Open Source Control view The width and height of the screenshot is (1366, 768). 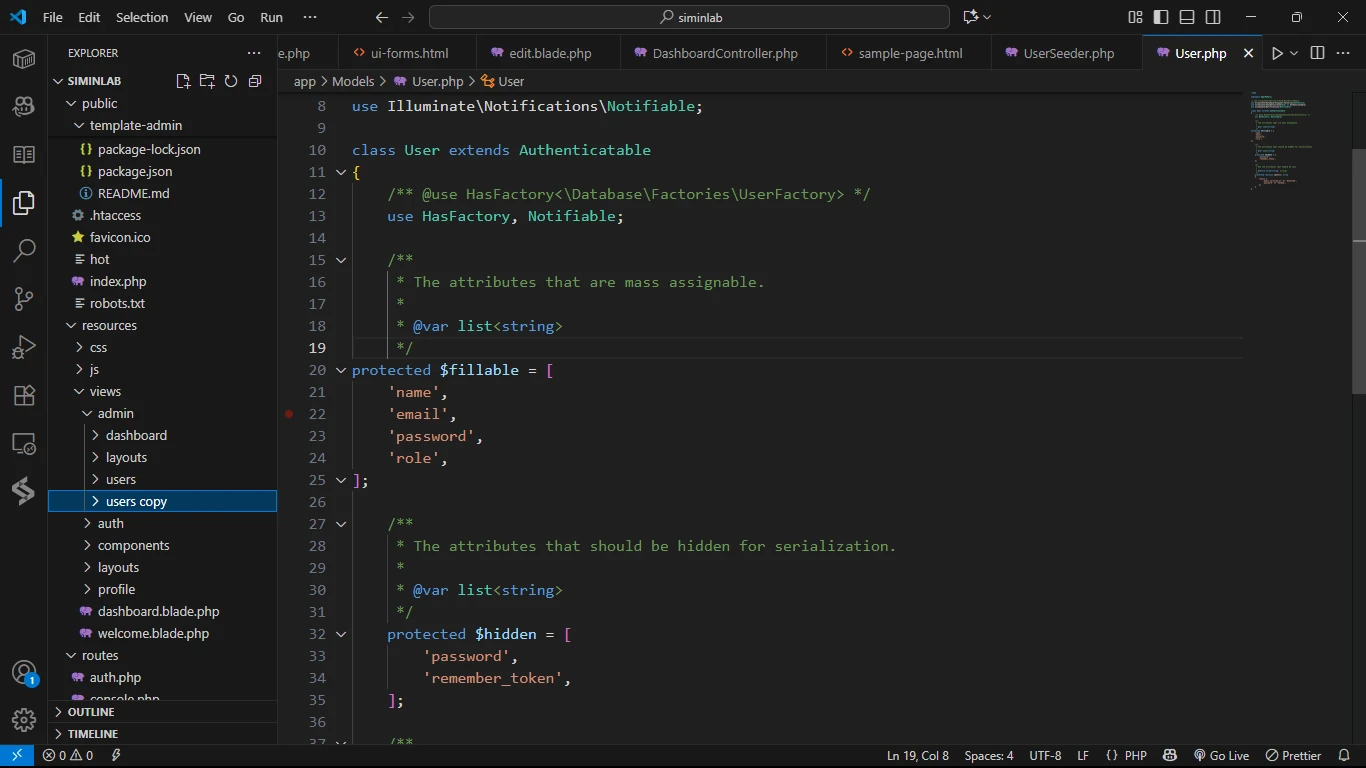pyautogui.click(x=24, y=299)
